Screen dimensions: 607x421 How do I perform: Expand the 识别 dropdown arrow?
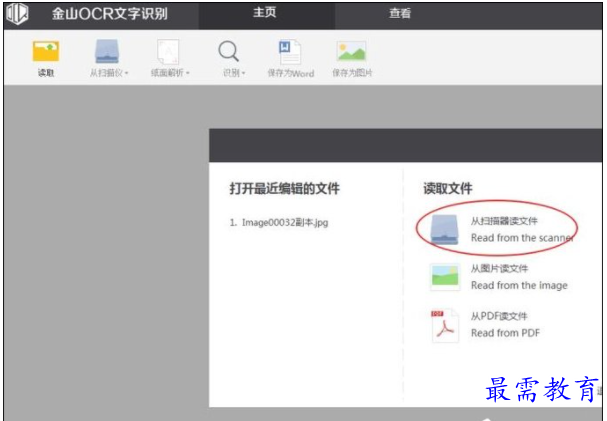click(x=243, y=73)
